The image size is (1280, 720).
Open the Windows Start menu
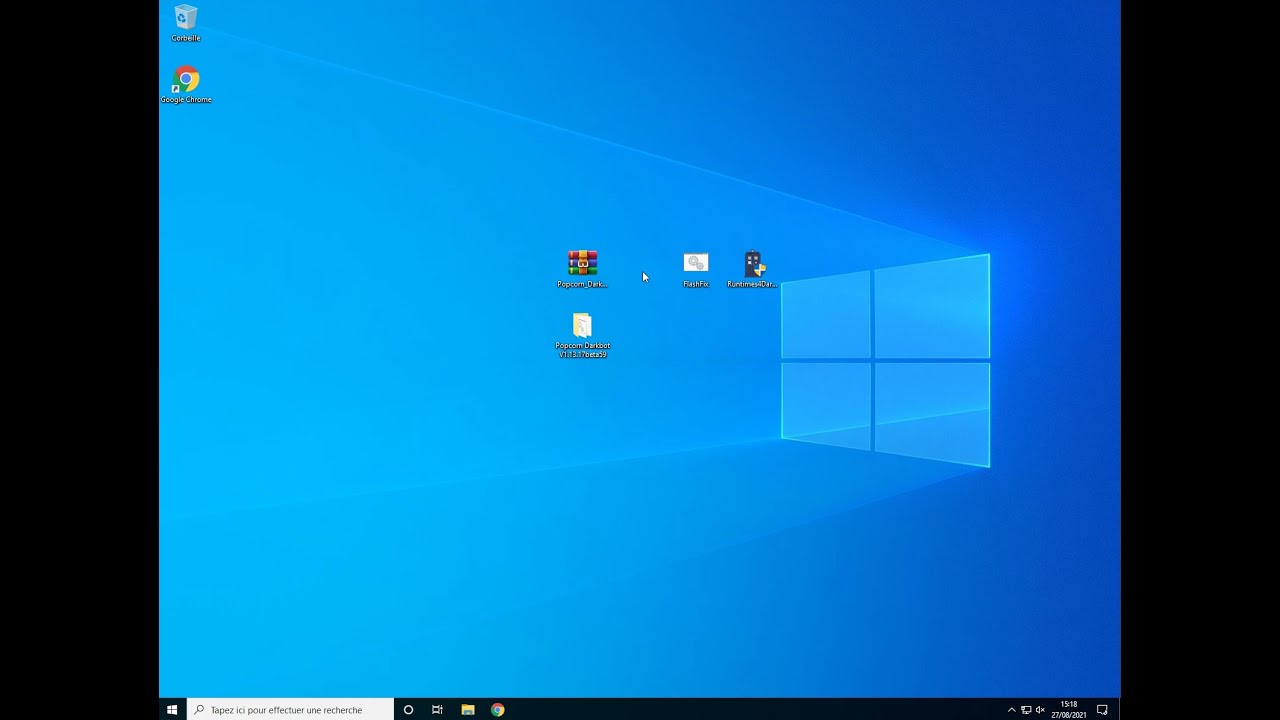pyautogui.click(x=172, y=710)
